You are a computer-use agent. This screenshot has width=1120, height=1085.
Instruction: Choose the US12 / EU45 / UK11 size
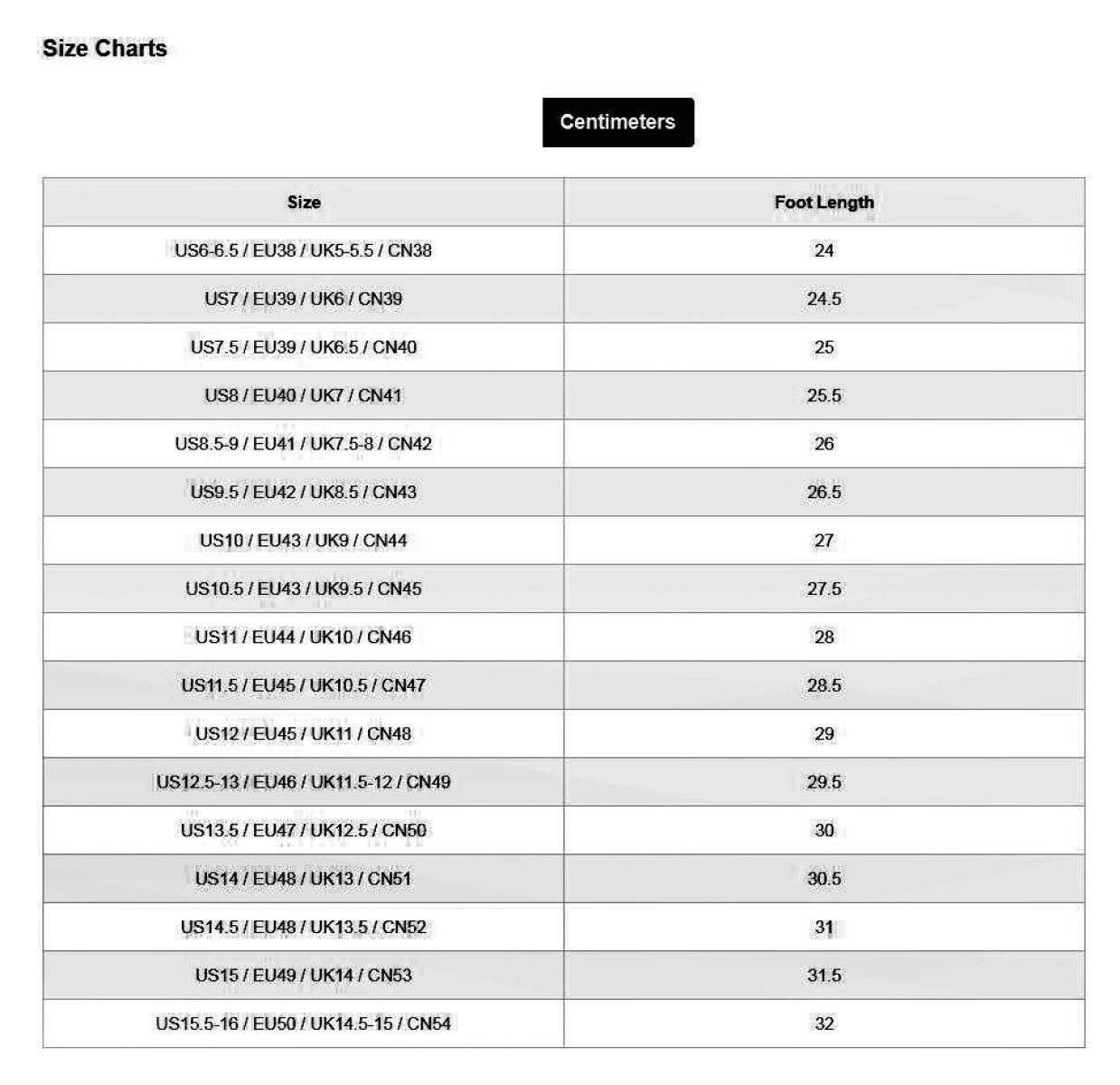pos(304,733)
